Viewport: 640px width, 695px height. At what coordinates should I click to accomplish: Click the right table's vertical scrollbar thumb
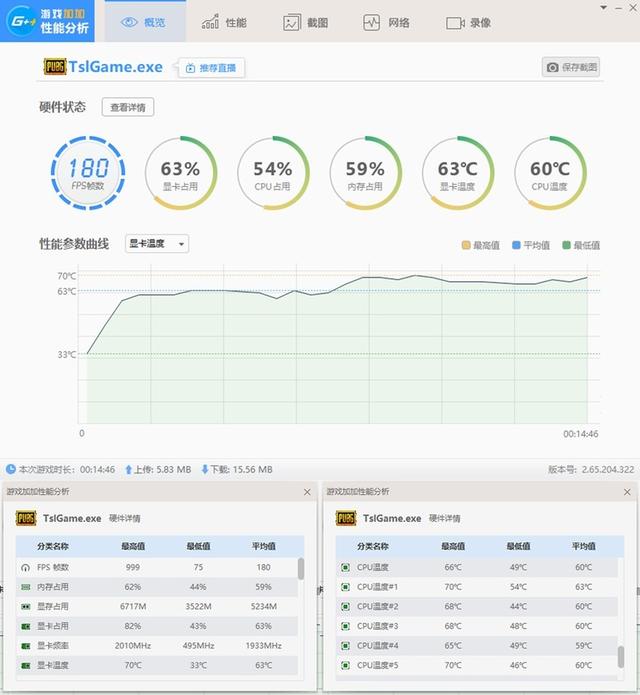click(x=621, y=656)
